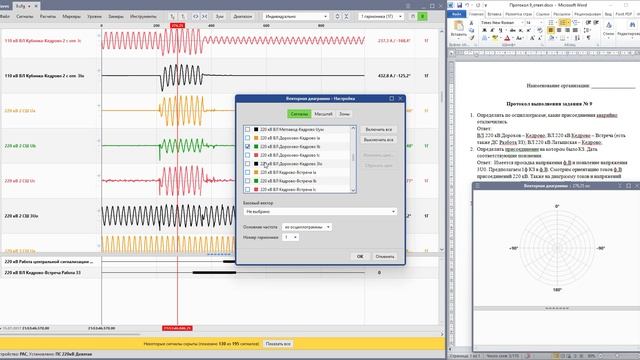Open the Сигналы menu in oscillogram viewer
The height and width of the screenshot is (360, 640).
tap(25, 16)
